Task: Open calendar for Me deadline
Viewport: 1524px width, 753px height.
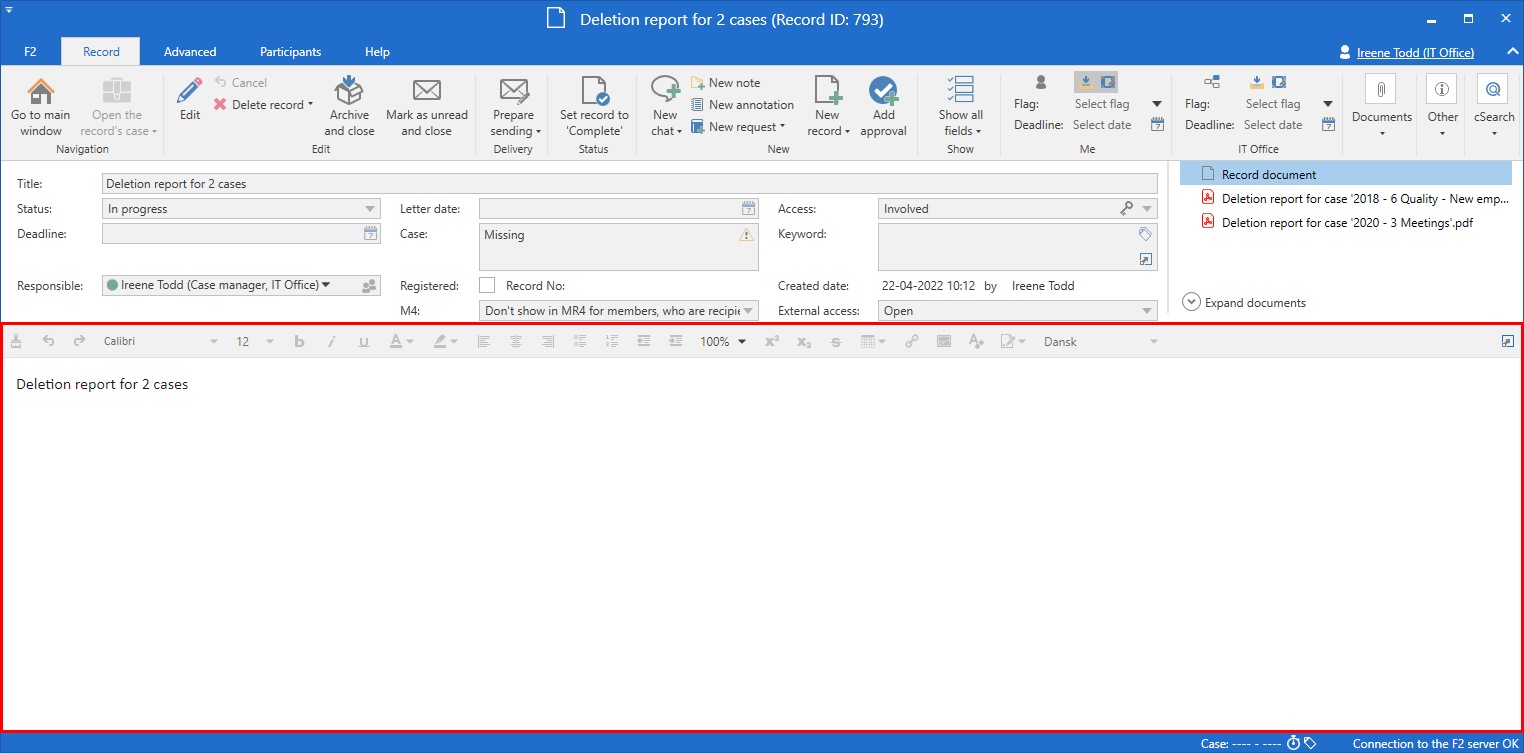Action: click(1157, 125)
